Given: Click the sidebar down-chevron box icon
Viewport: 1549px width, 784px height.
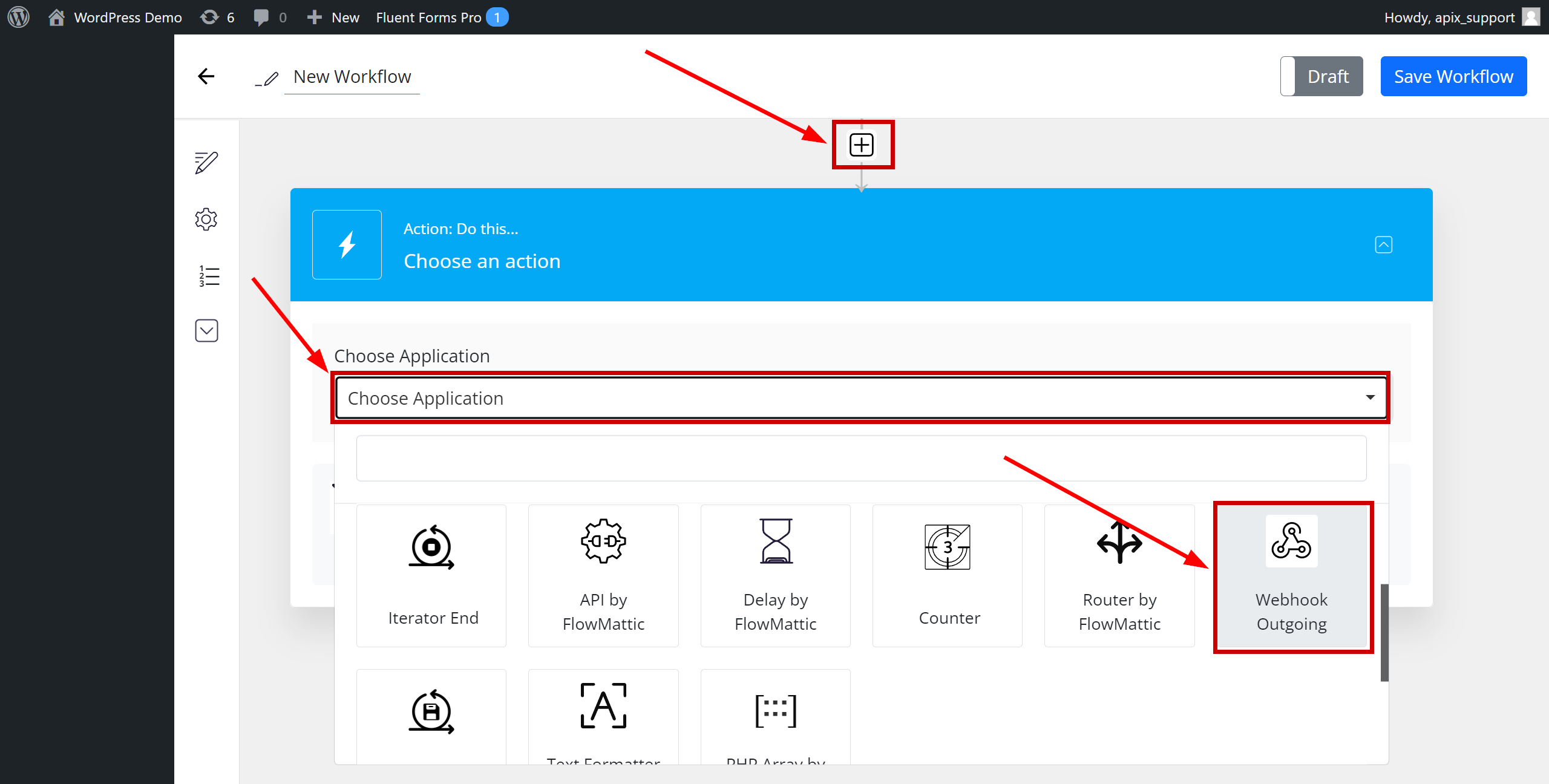Looking at the screenshot, I should coord(206,330).
